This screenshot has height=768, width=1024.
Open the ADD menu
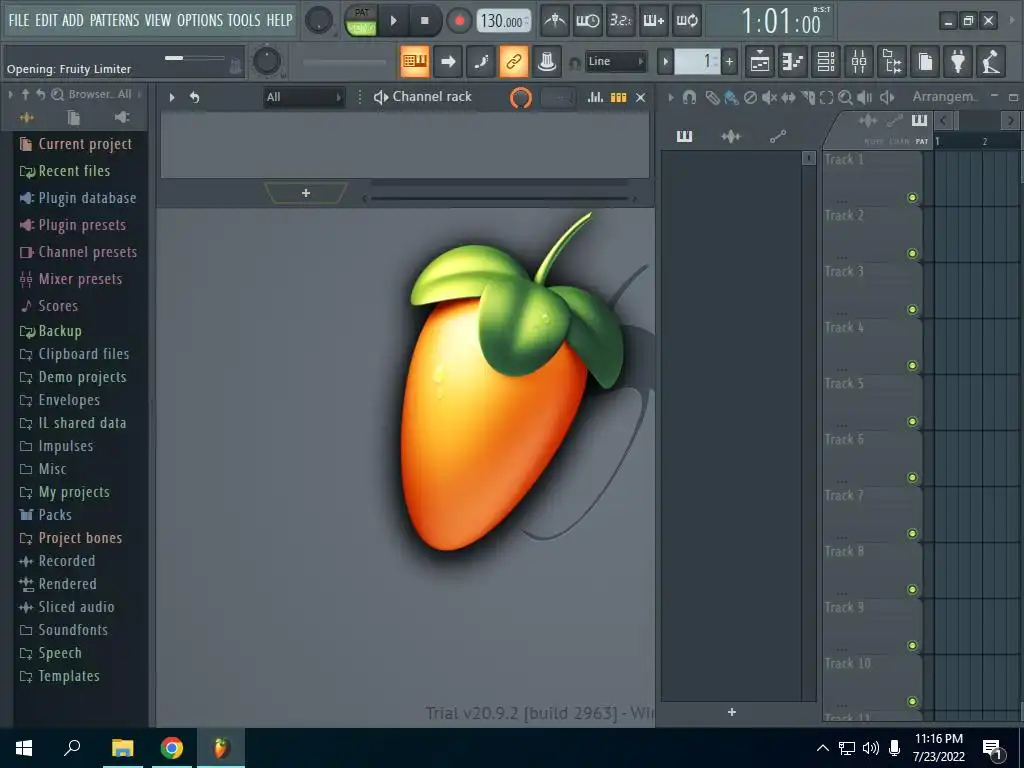[72, 20]
